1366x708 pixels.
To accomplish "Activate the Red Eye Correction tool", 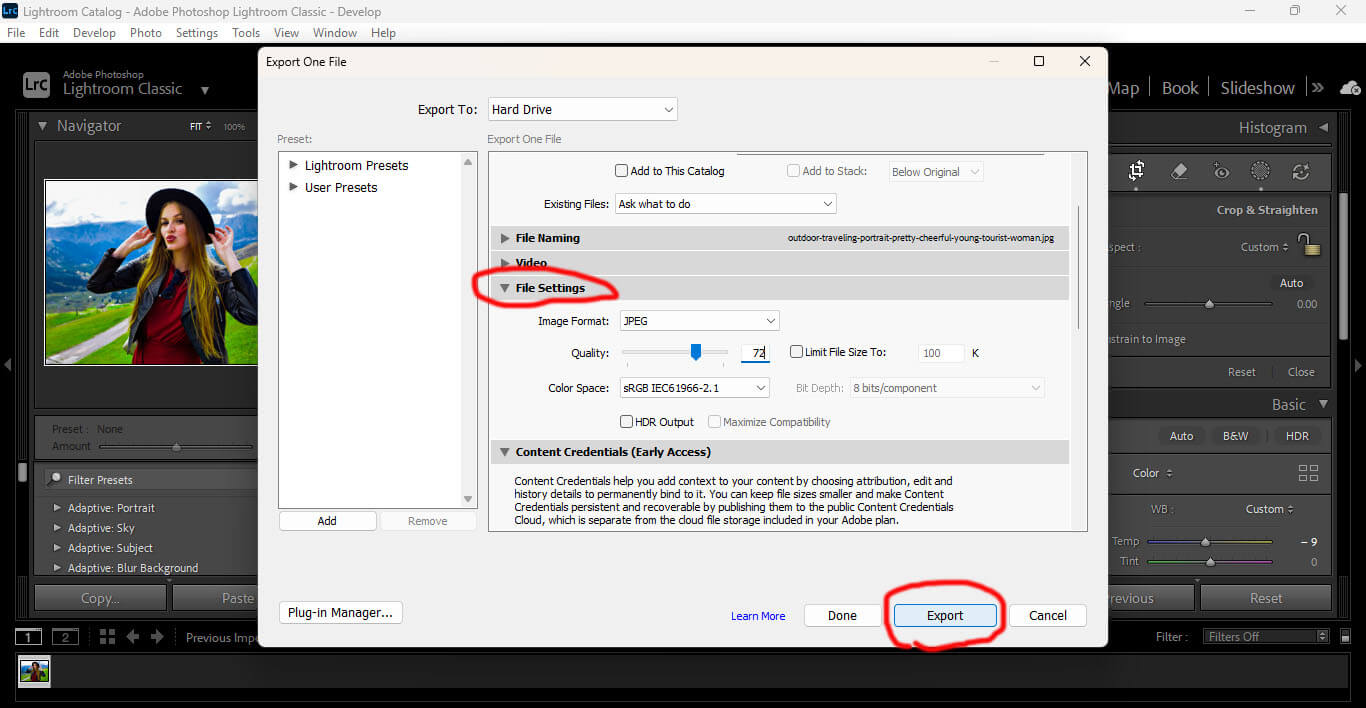I will (x=1220, y=171).
